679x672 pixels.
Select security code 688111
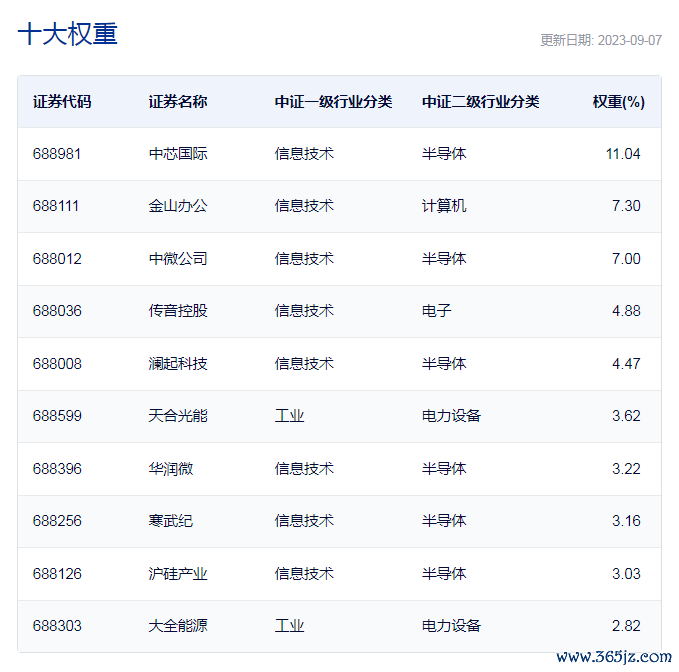pos(55,206)
